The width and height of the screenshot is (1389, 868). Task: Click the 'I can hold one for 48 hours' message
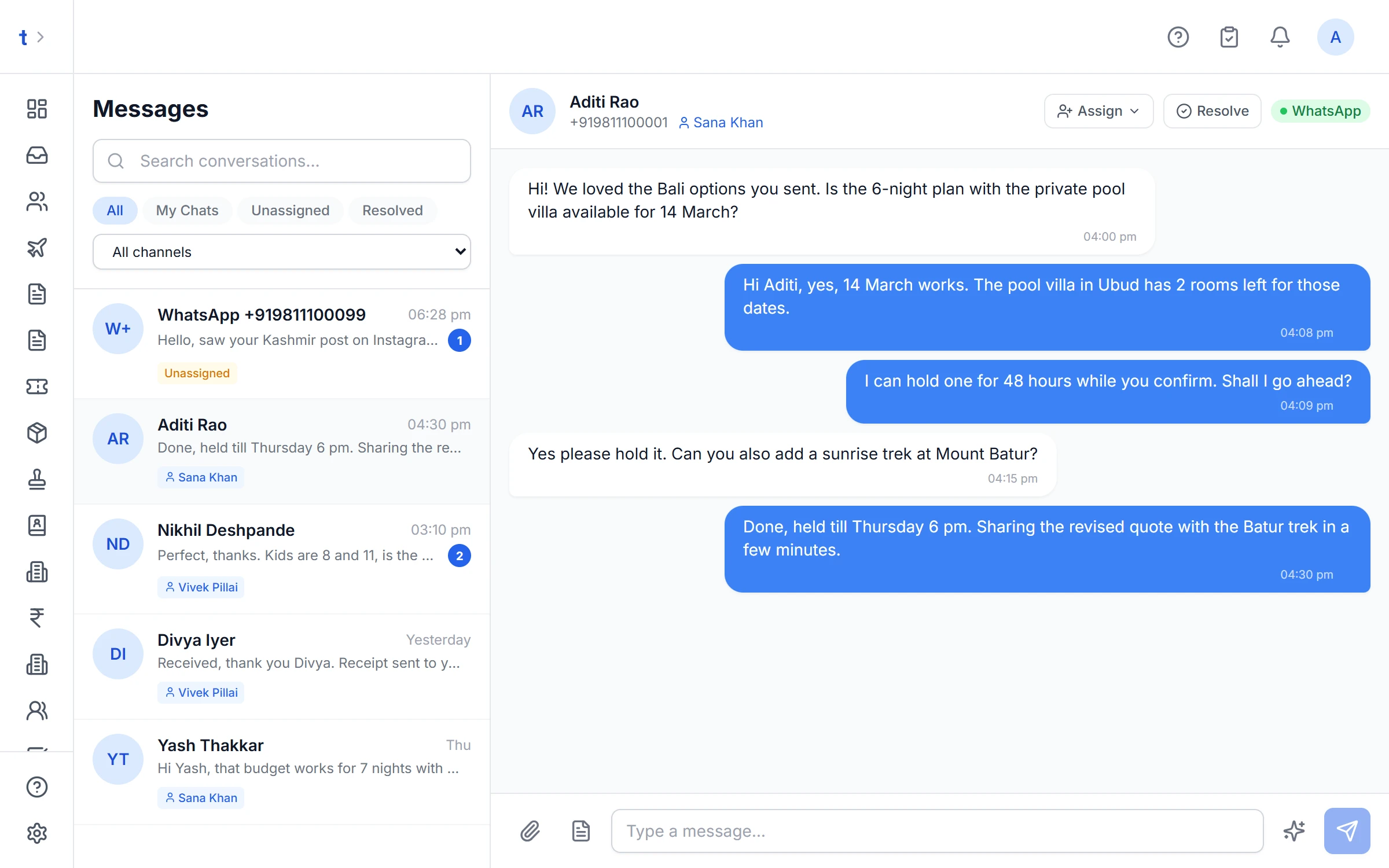pos(1108,392)
